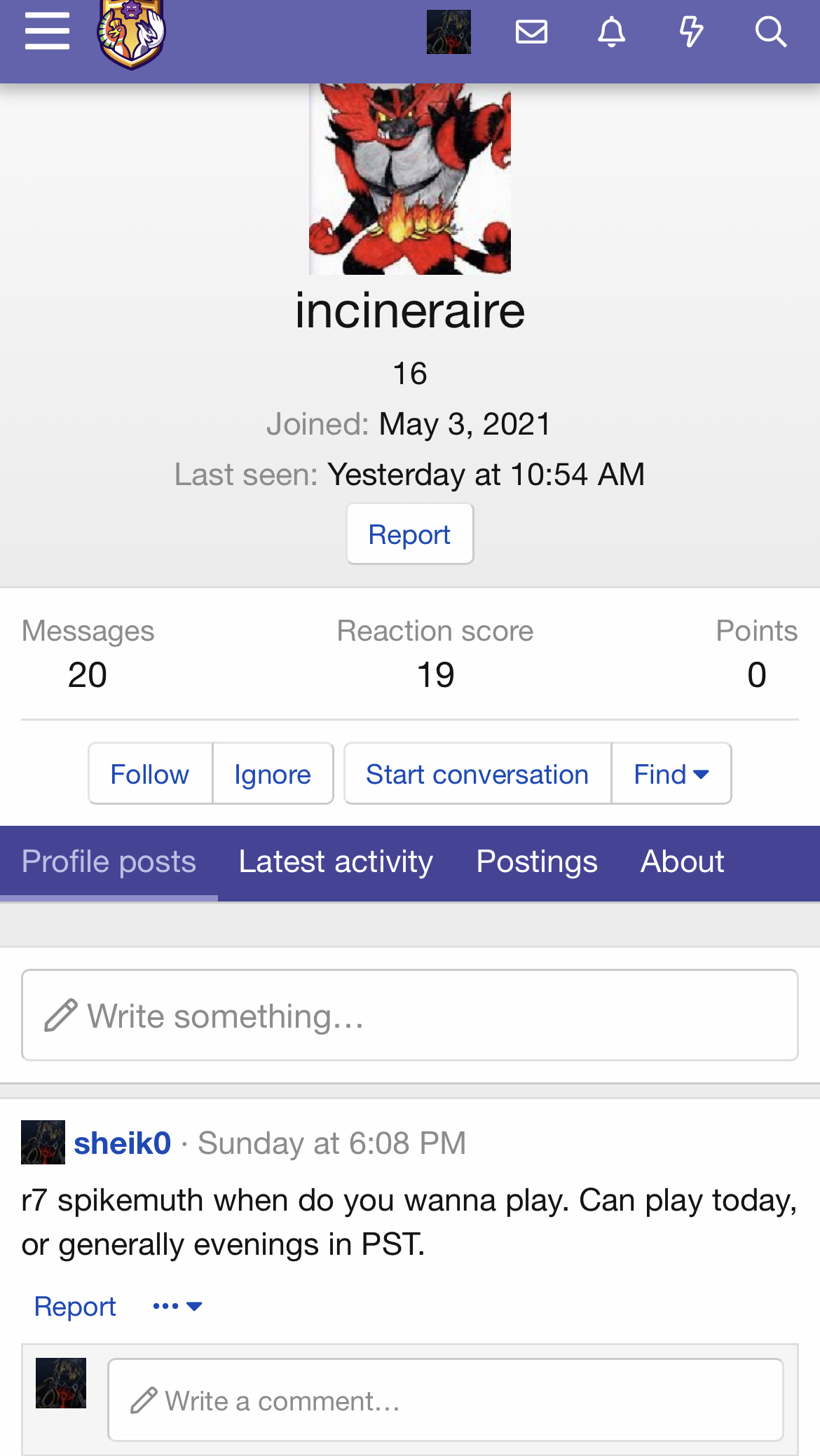Switch to the Postings tab
The height and width of the screenshot is (1456, 820).
tap(537, 862)
